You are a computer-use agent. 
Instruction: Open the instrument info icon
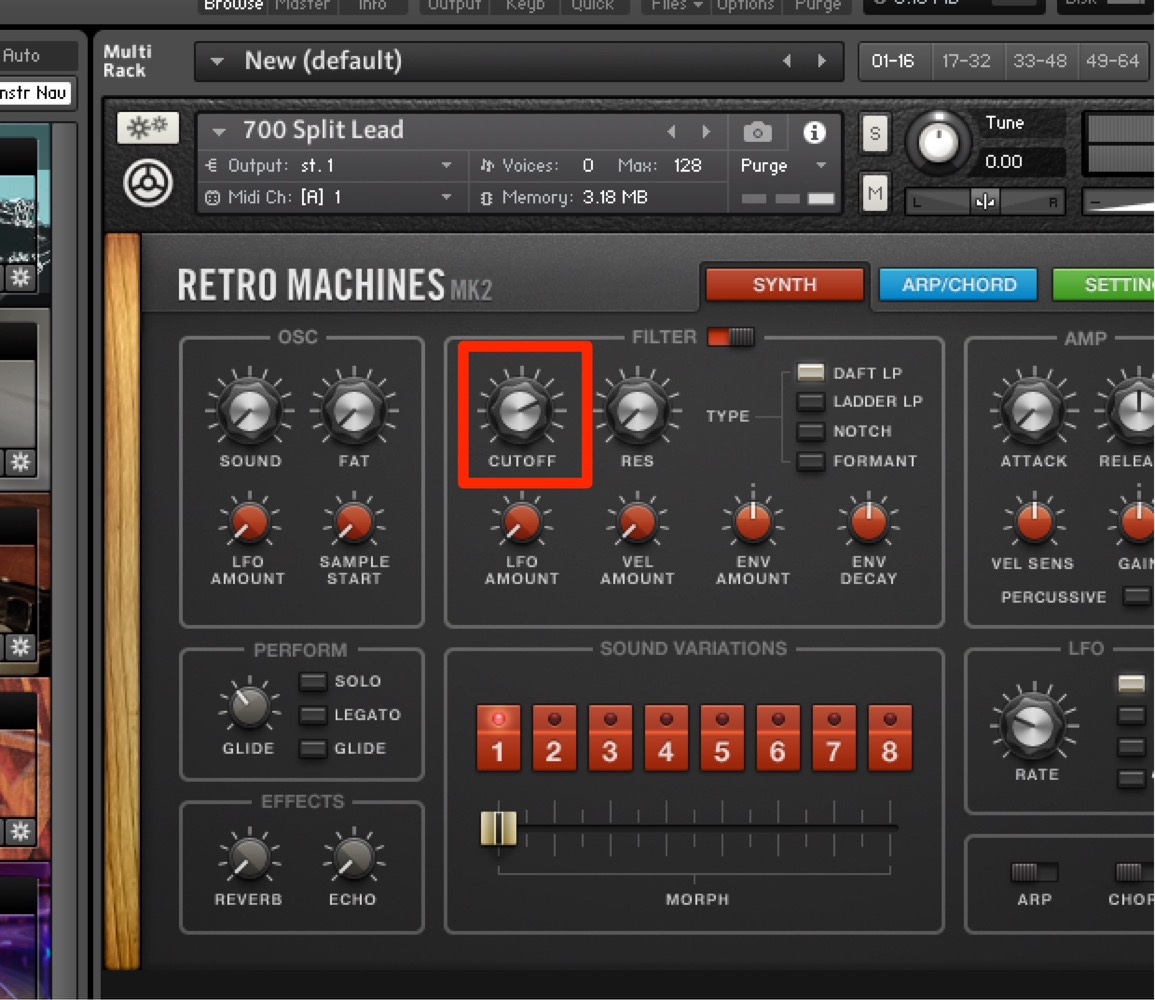point(814,133)
